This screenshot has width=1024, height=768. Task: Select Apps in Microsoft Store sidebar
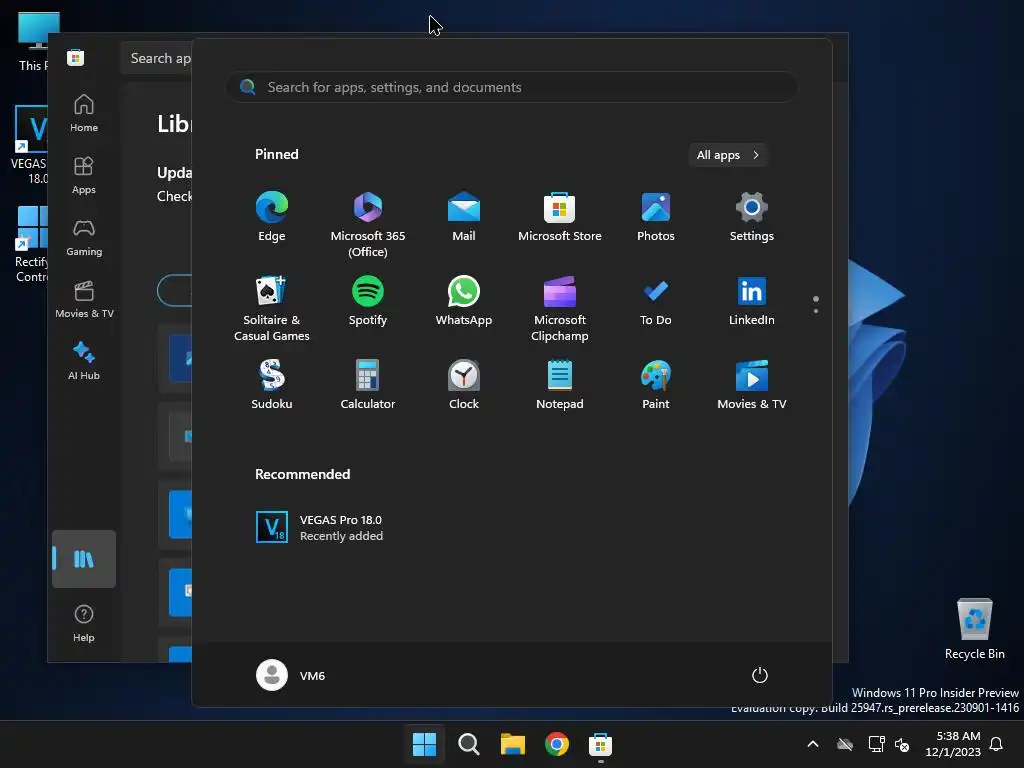(x=84, y=176)
